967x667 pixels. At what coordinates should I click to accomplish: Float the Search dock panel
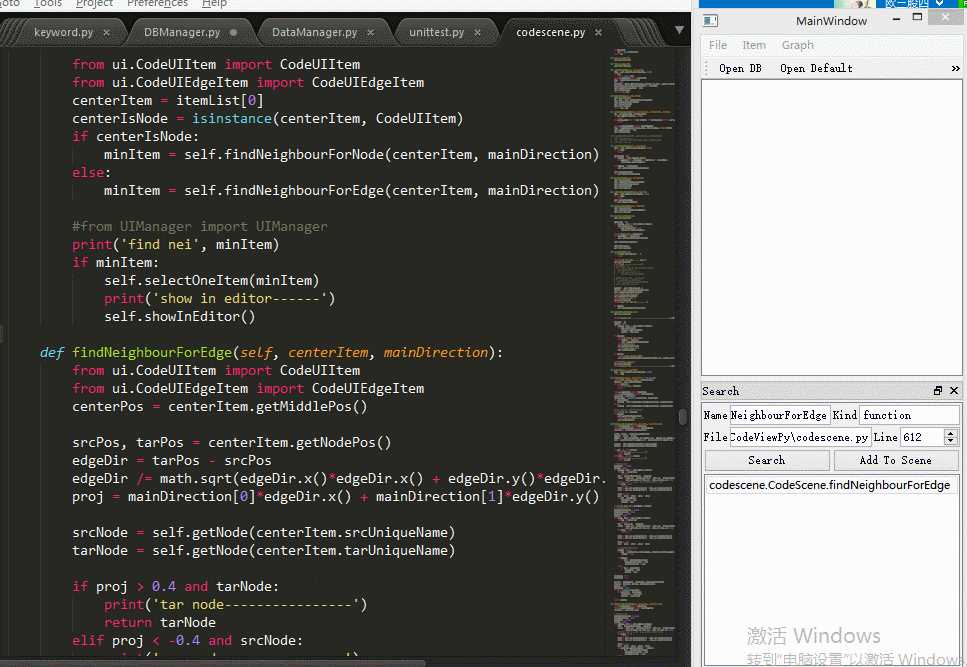(x=938, y=390)
